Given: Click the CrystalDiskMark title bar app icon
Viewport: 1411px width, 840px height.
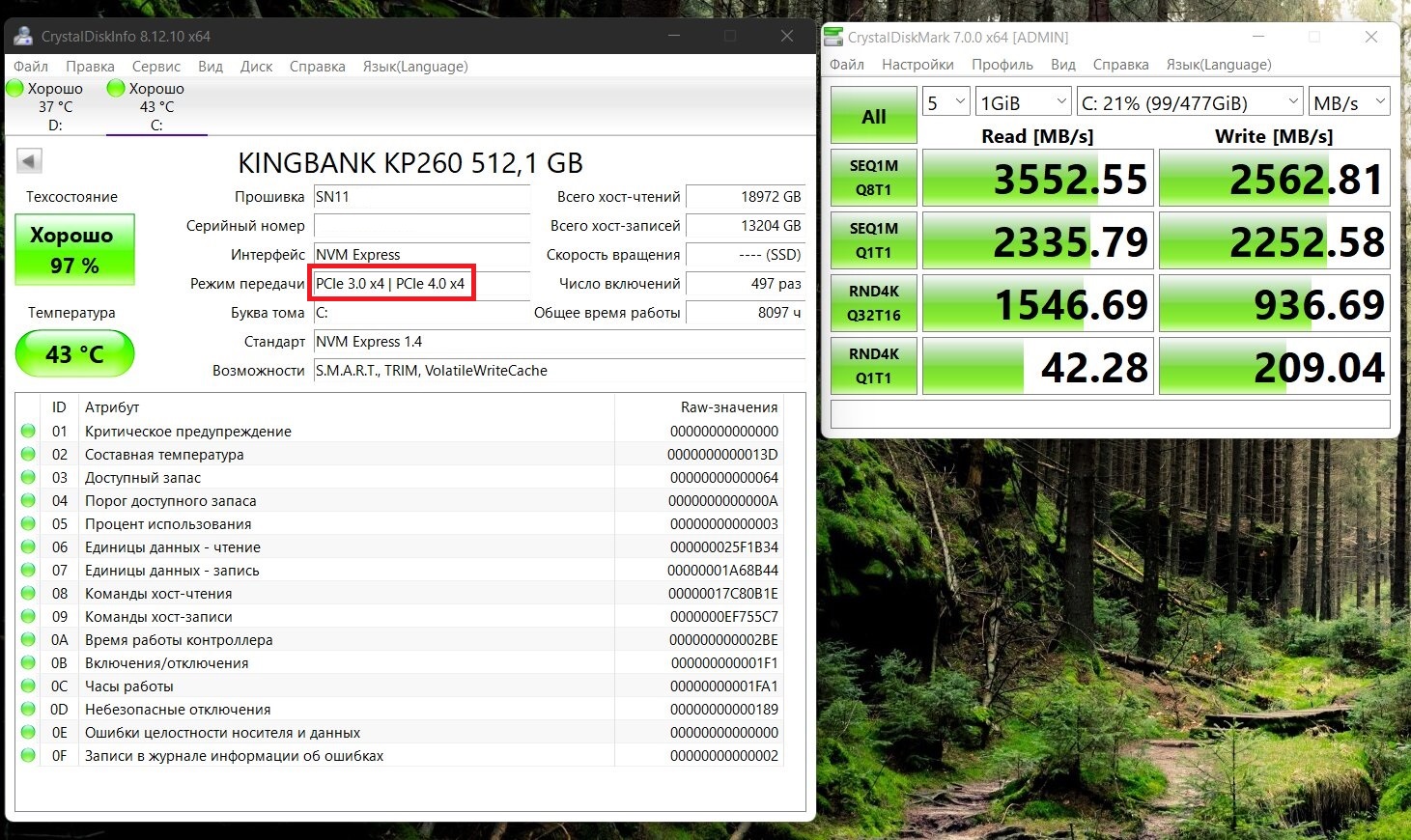Looking at the screenshot, I should pyautogui.click(x=832, y=37).
